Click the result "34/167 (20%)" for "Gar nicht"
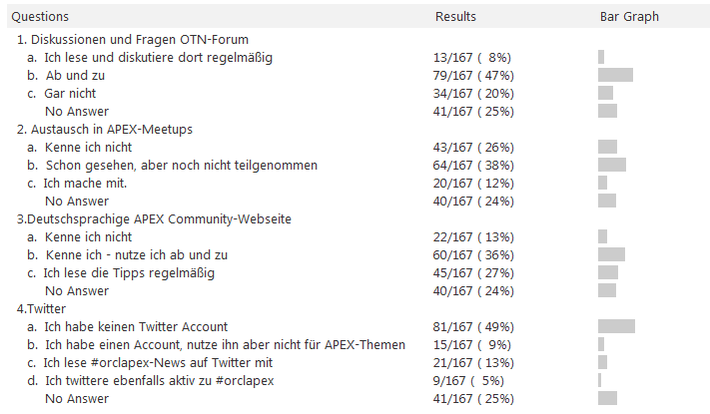The height and width of the screenshot is (414, 710). coord(472,93)
